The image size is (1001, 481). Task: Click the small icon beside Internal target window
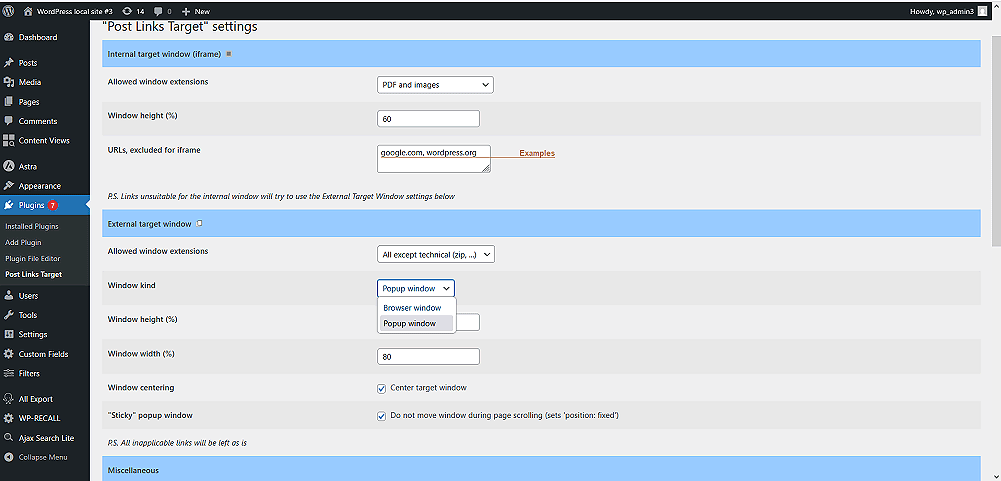(229, 54)
